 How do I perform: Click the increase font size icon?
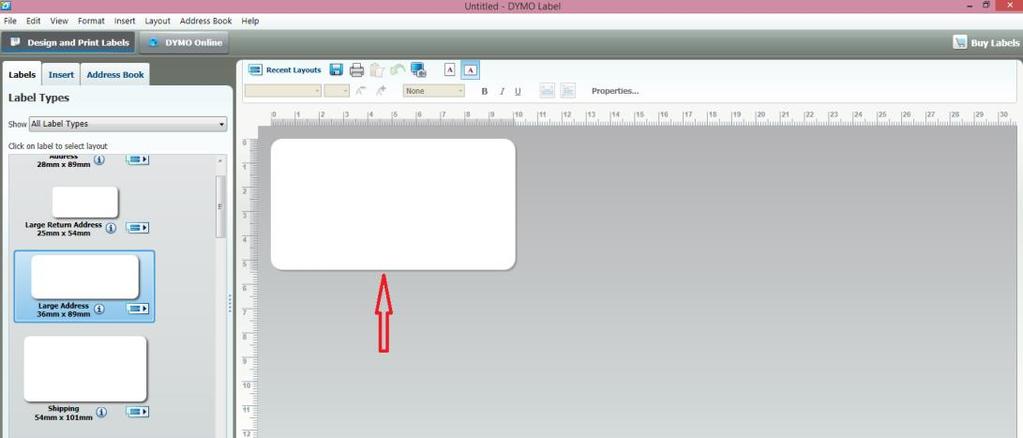381,91
